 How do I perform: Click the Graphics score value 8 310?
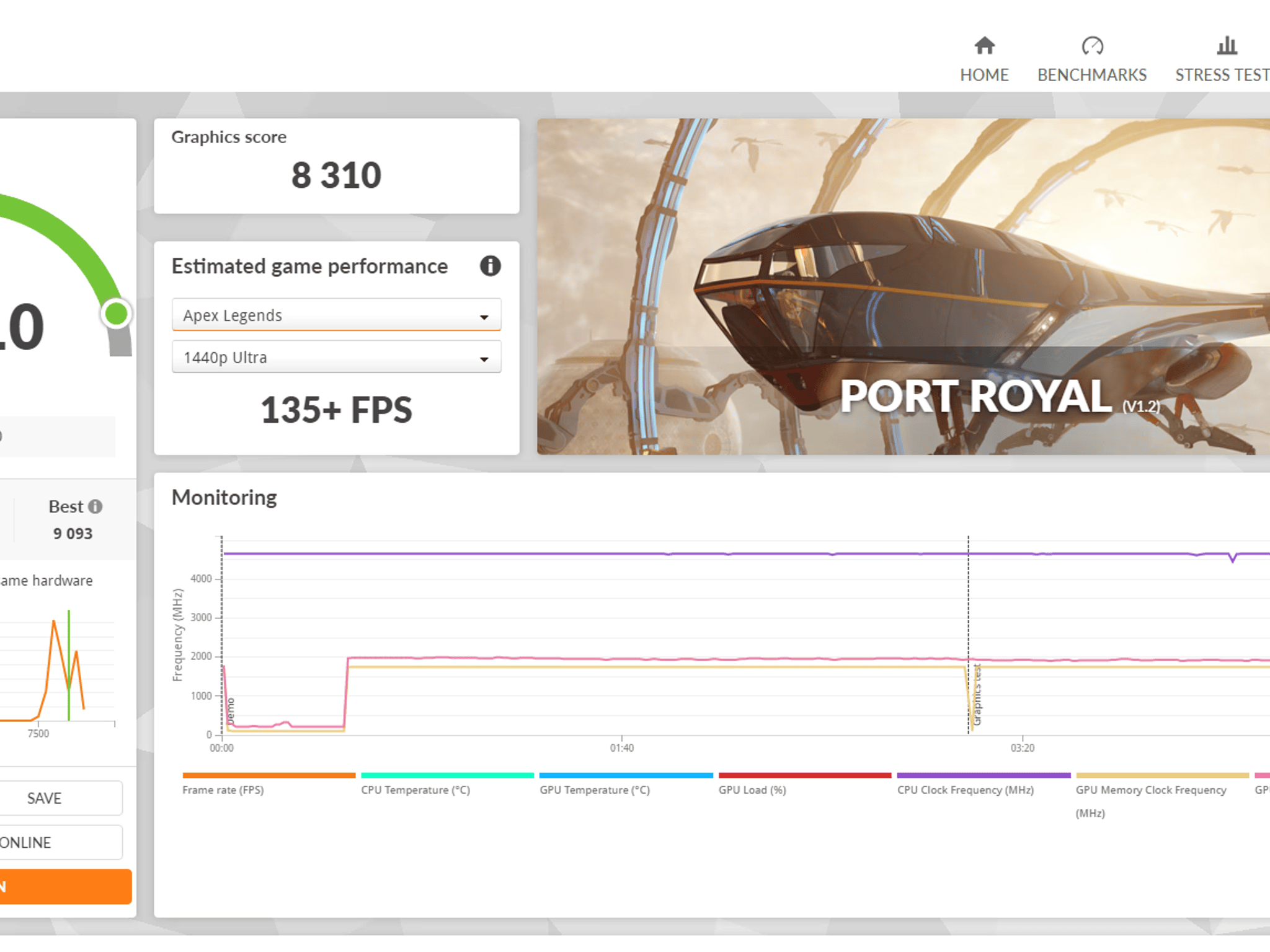coord(336,175)
